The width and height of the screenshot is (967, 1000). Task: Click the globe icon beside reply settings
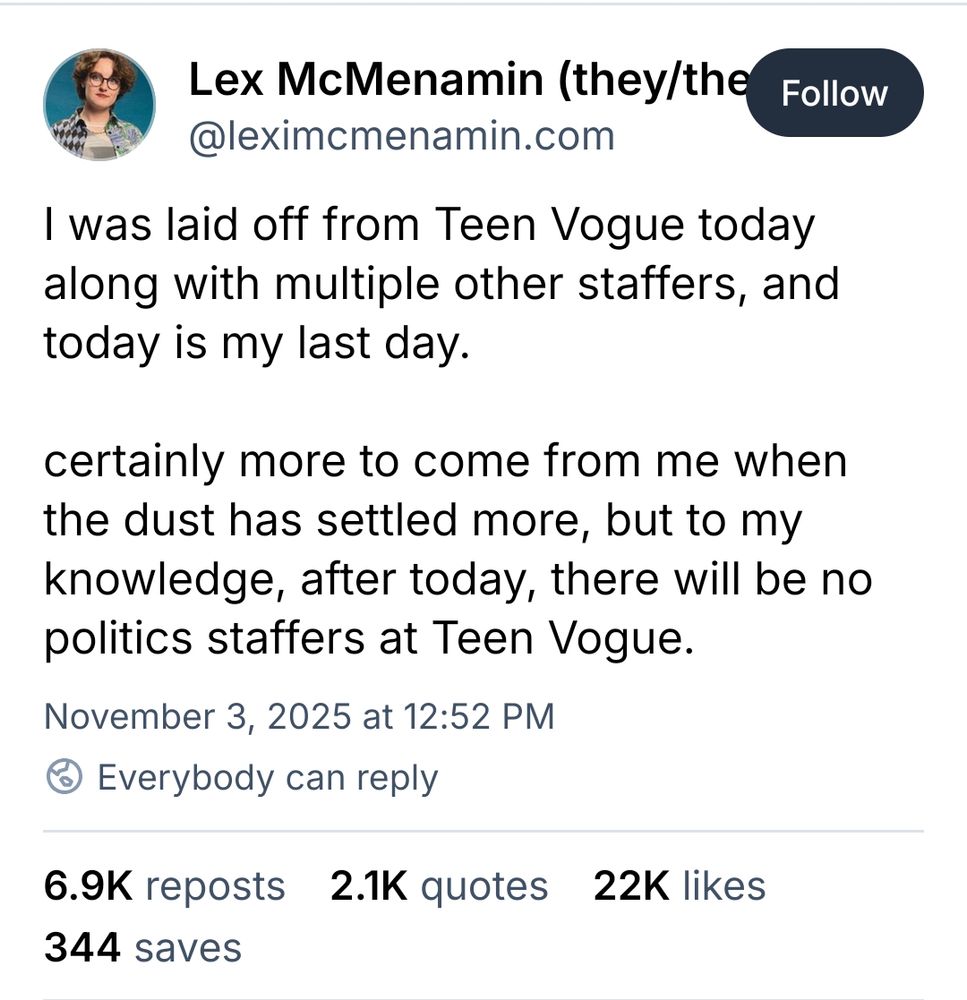(64, 777)
